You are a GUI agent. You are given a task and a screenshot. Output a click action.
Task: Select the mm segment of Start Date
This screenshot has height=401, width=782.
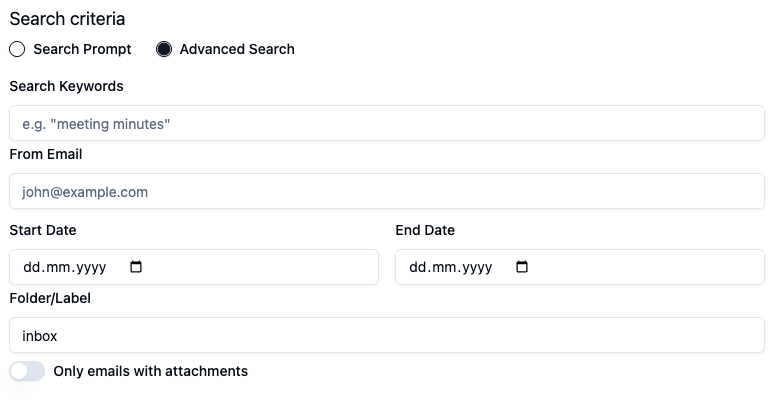click(x=58, y=267)
